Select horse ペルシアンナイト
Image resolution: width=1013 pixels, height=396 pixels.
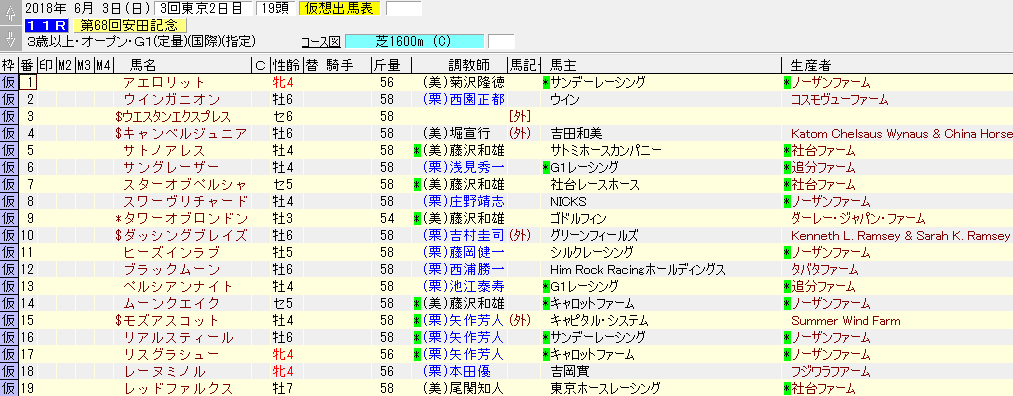[x=178, y=286]
